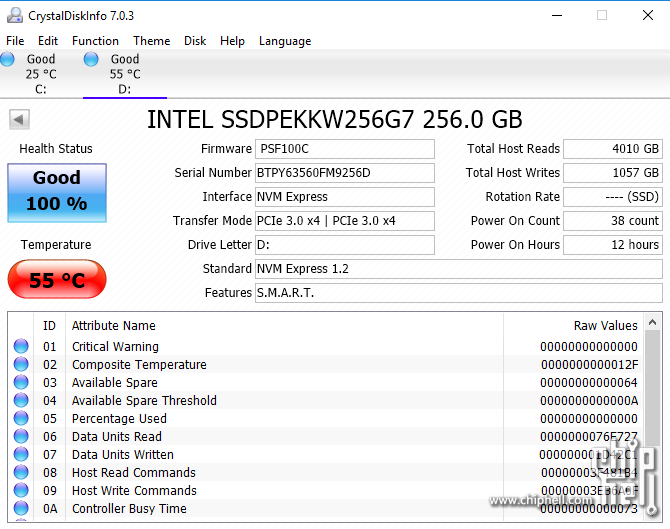
Task: Click raw value 0000000000064
Action: [x=589, y=382]
